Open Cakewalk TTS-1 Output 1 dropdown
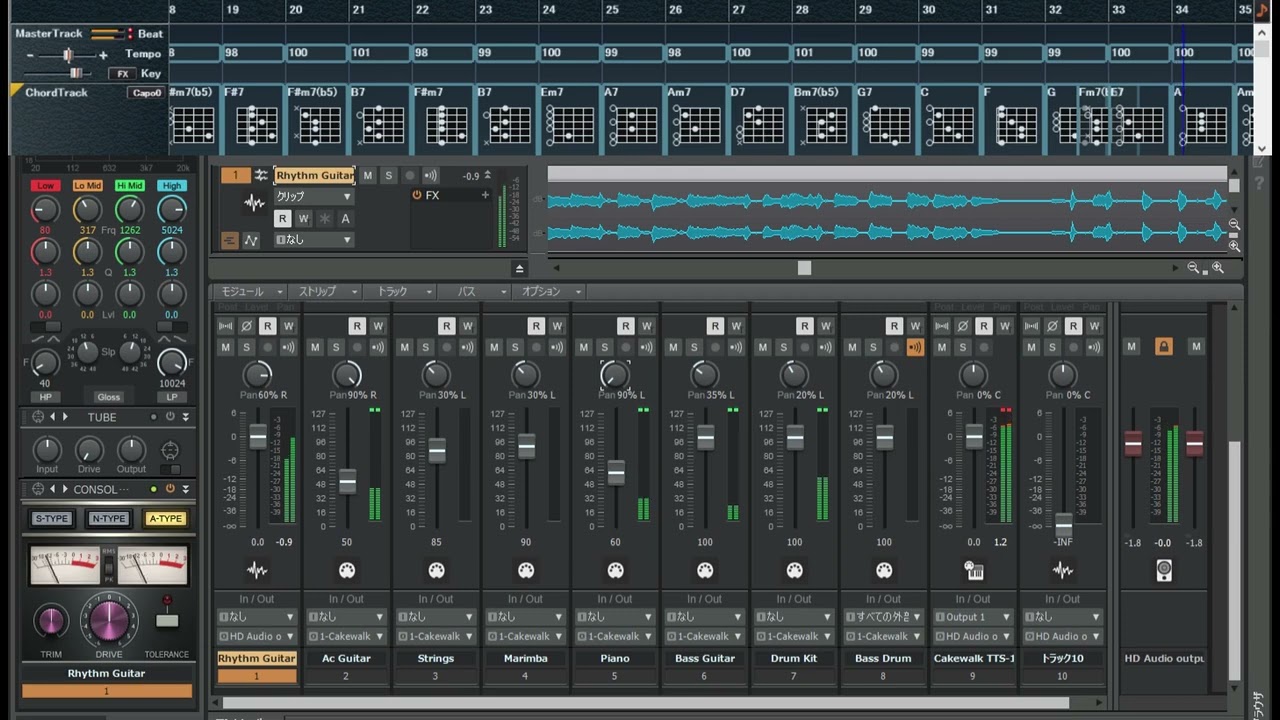Screen dimensions: 1280x720 coord(973,617)
